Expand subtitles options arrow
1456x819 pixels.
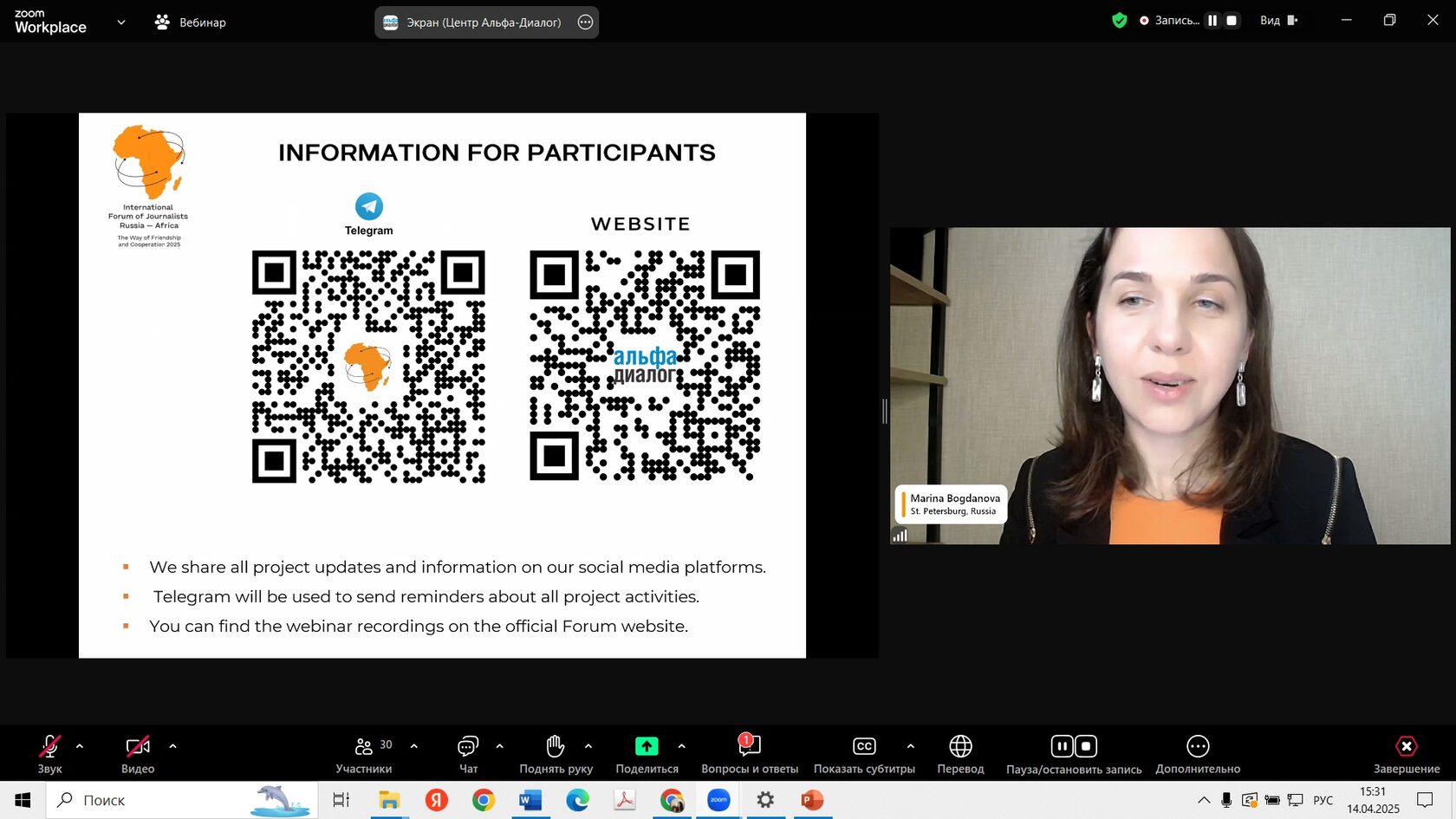tap(910, 746)
